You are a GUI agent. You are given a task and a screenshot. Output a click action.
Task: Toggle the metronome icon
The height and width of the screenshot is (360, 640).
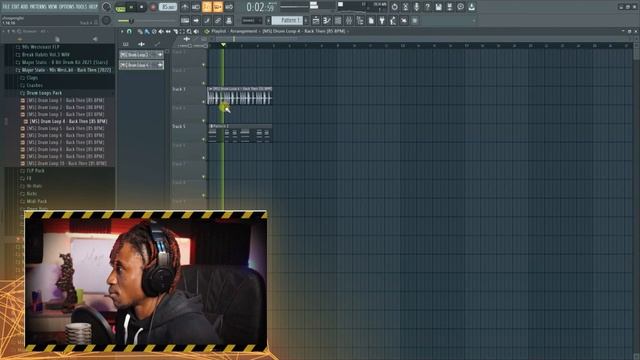tap(185, 7)
